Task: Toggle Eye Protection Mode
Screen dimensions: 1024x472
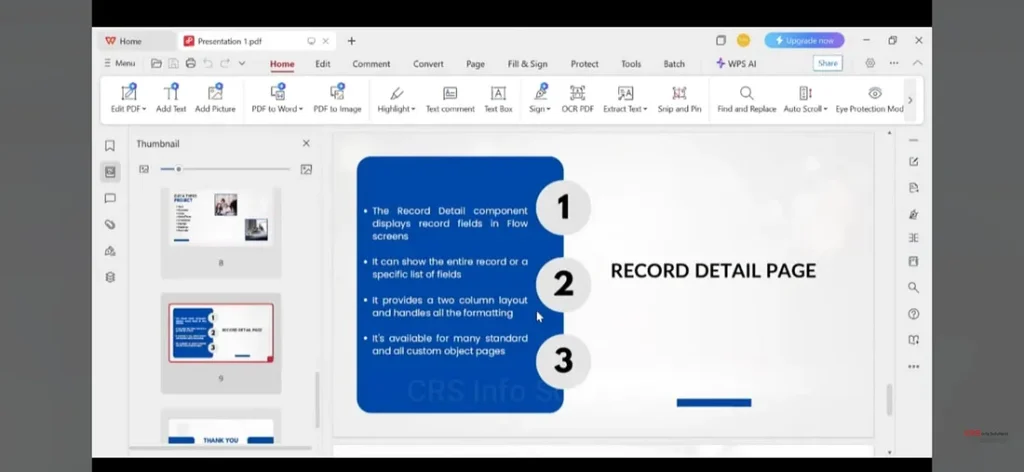Action: pos(870,98)
